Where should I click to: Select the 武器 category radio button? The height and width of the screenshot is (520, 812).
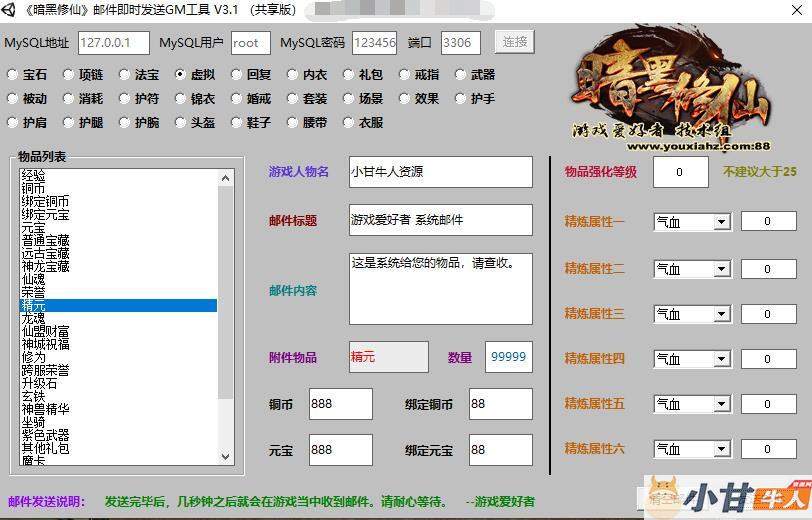tap(460, 75)
